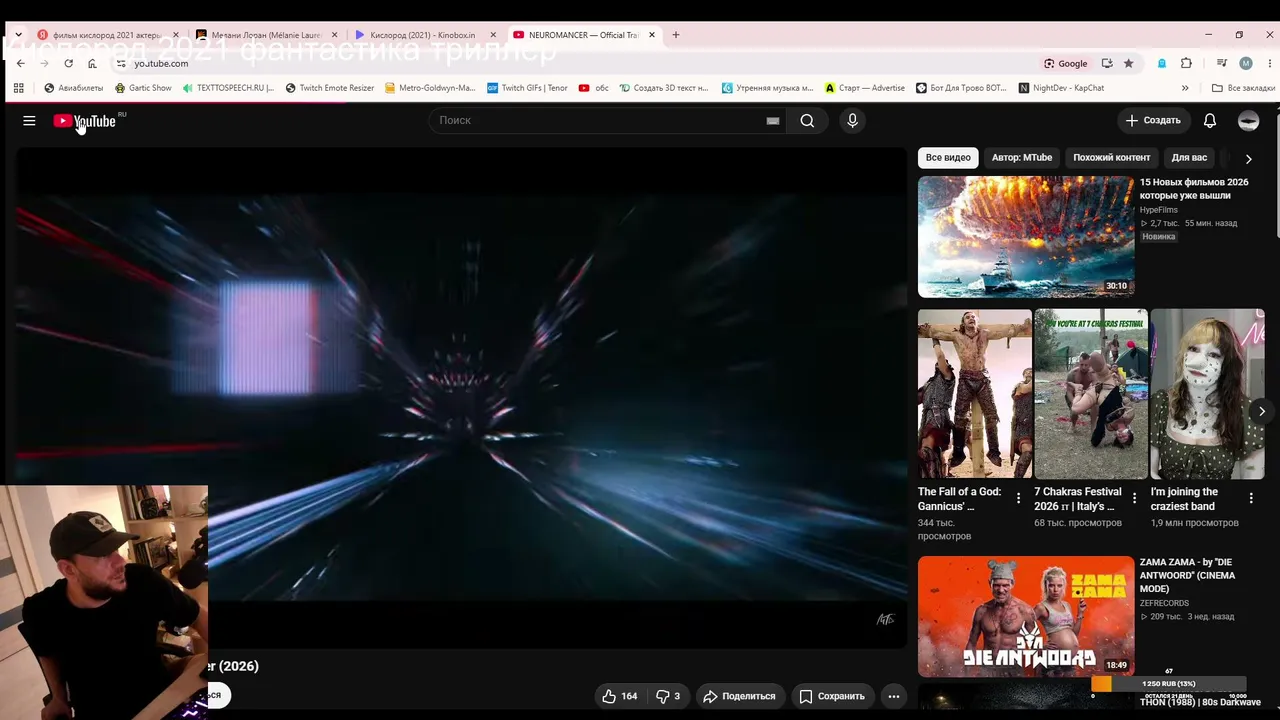Switch to the Мелани Лоран tab
Screen dimensions: 1280x720
(266, 35)
